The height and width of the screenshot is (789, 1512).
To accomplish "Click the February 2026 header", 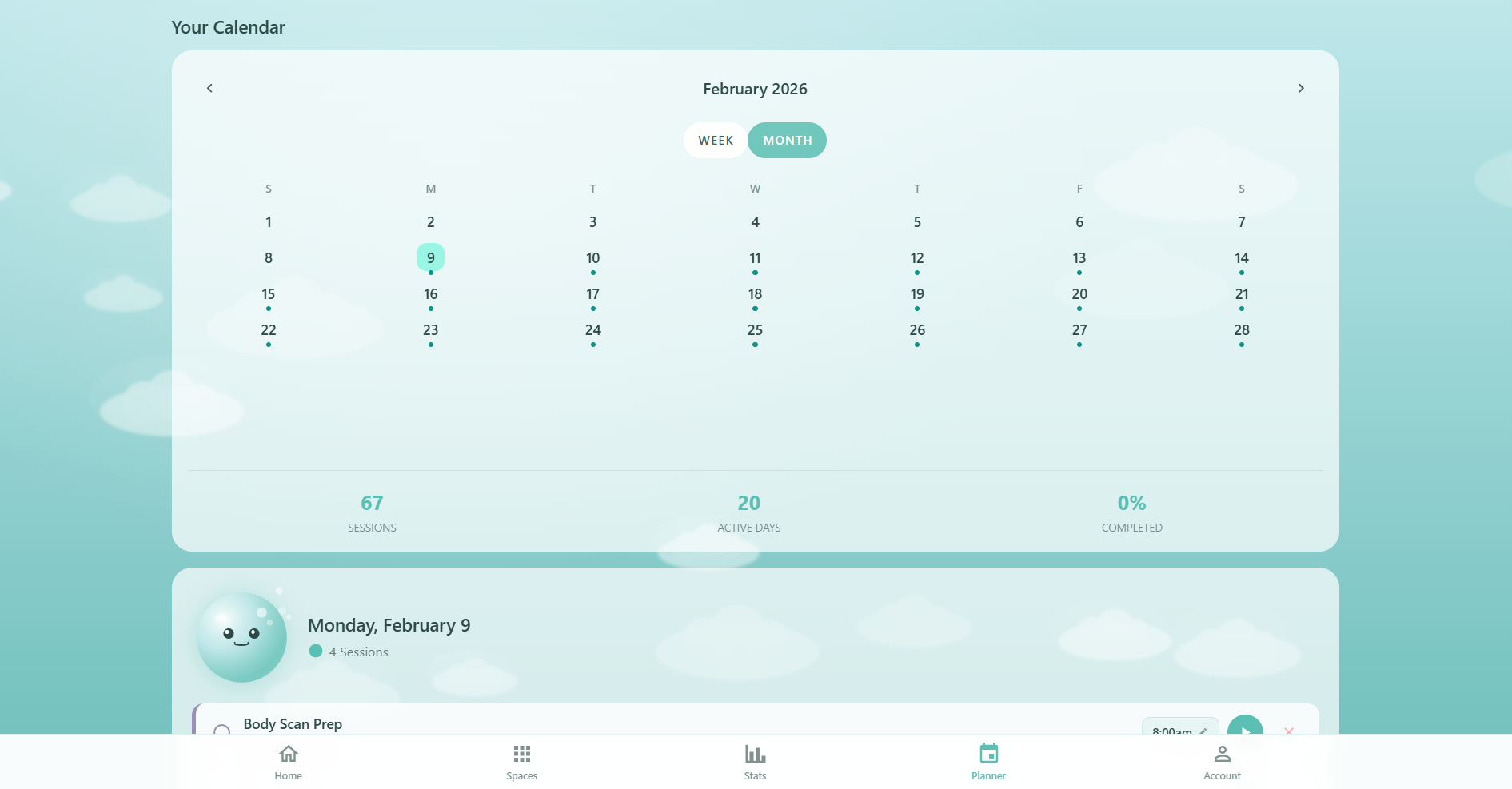I will pos(754,89).
